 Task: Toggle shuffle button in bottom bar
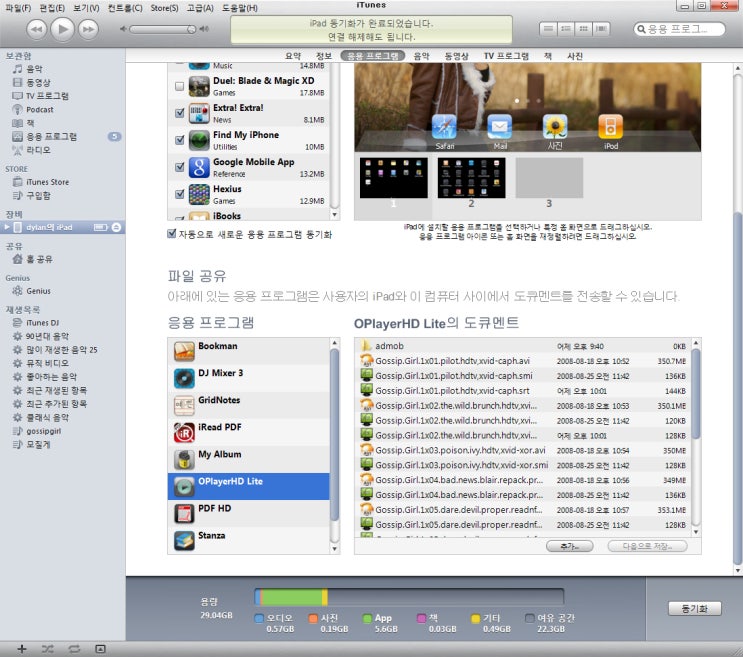(47, 649)
